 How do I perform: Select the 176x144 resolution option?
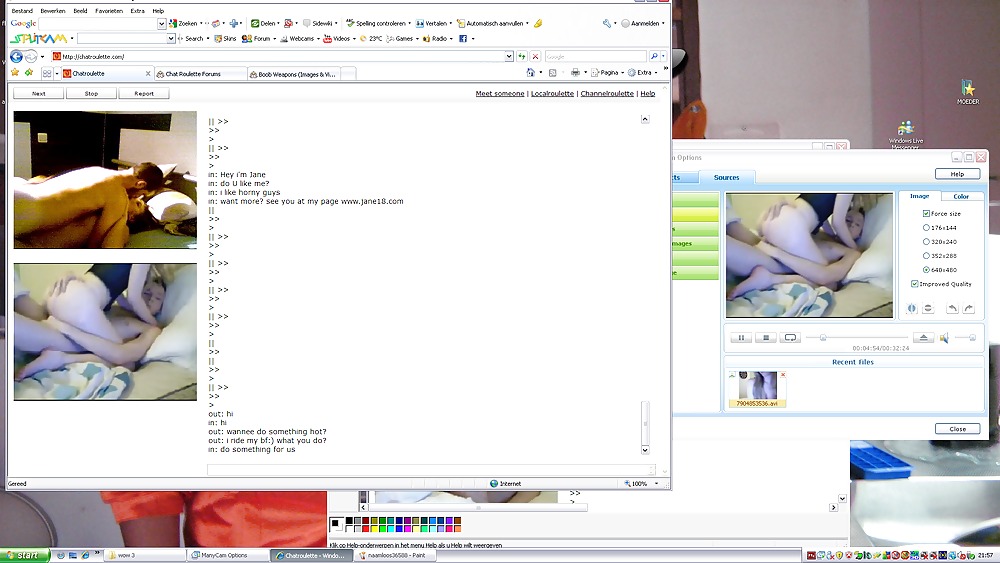point(926,228)
